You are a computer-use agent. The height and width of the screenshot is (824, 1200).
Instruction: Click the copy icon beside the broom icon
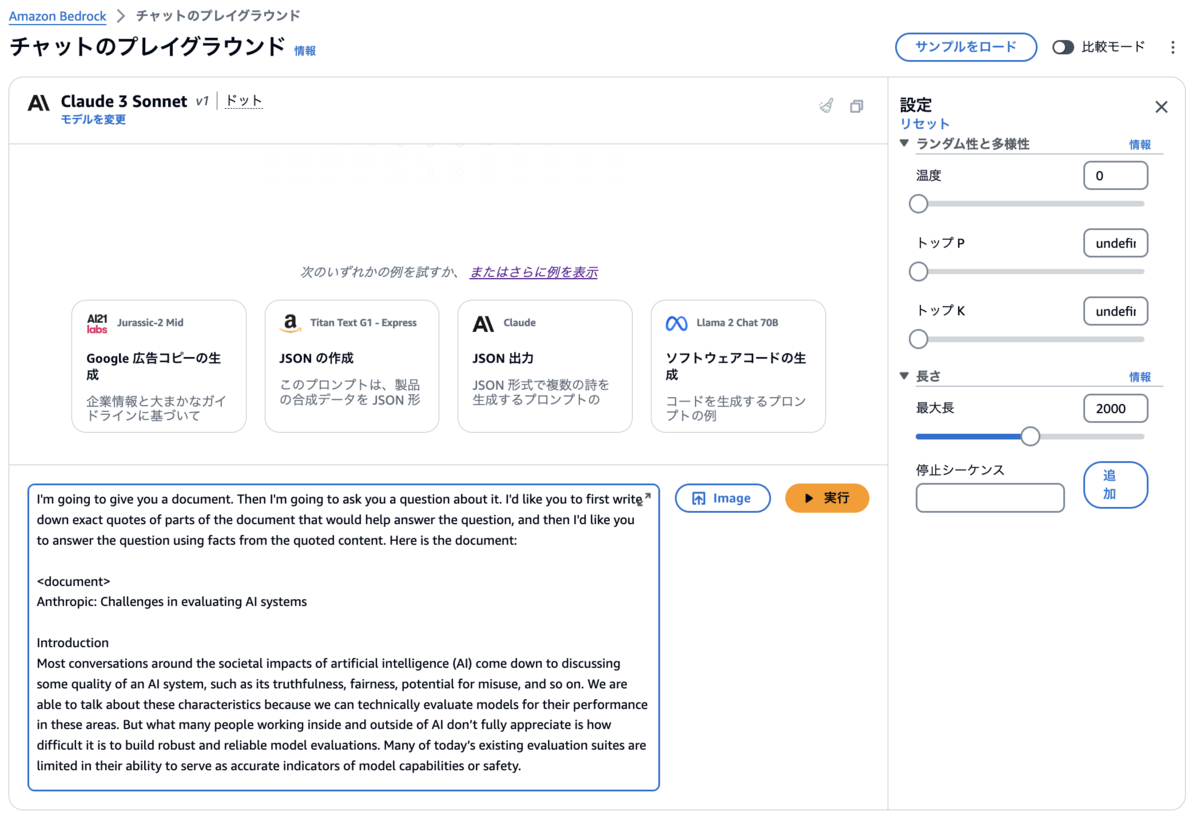857,105
